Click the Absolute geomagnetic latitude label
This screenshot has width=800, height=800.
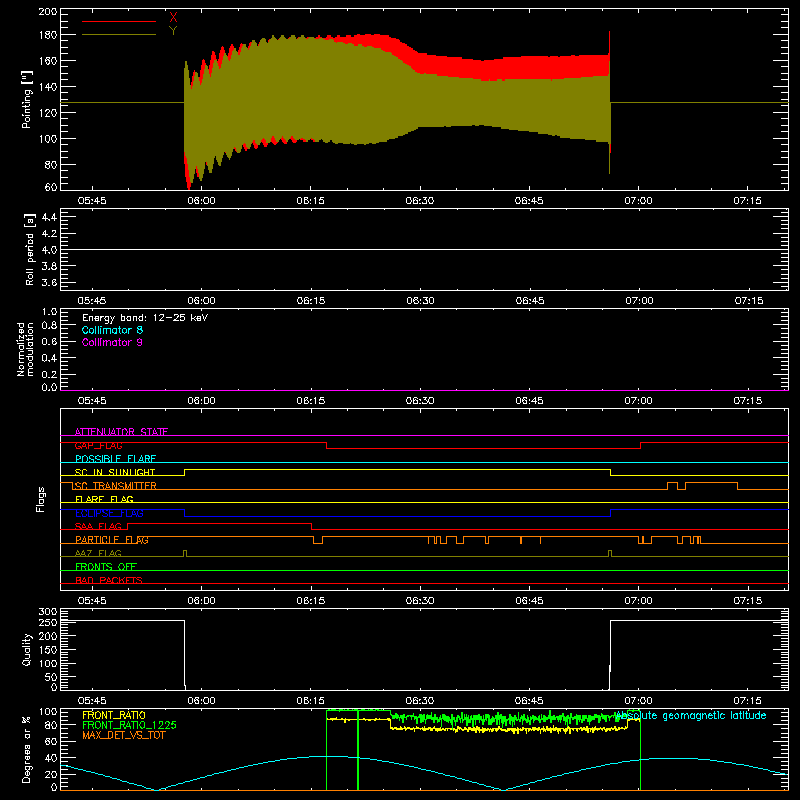[691, 715]
